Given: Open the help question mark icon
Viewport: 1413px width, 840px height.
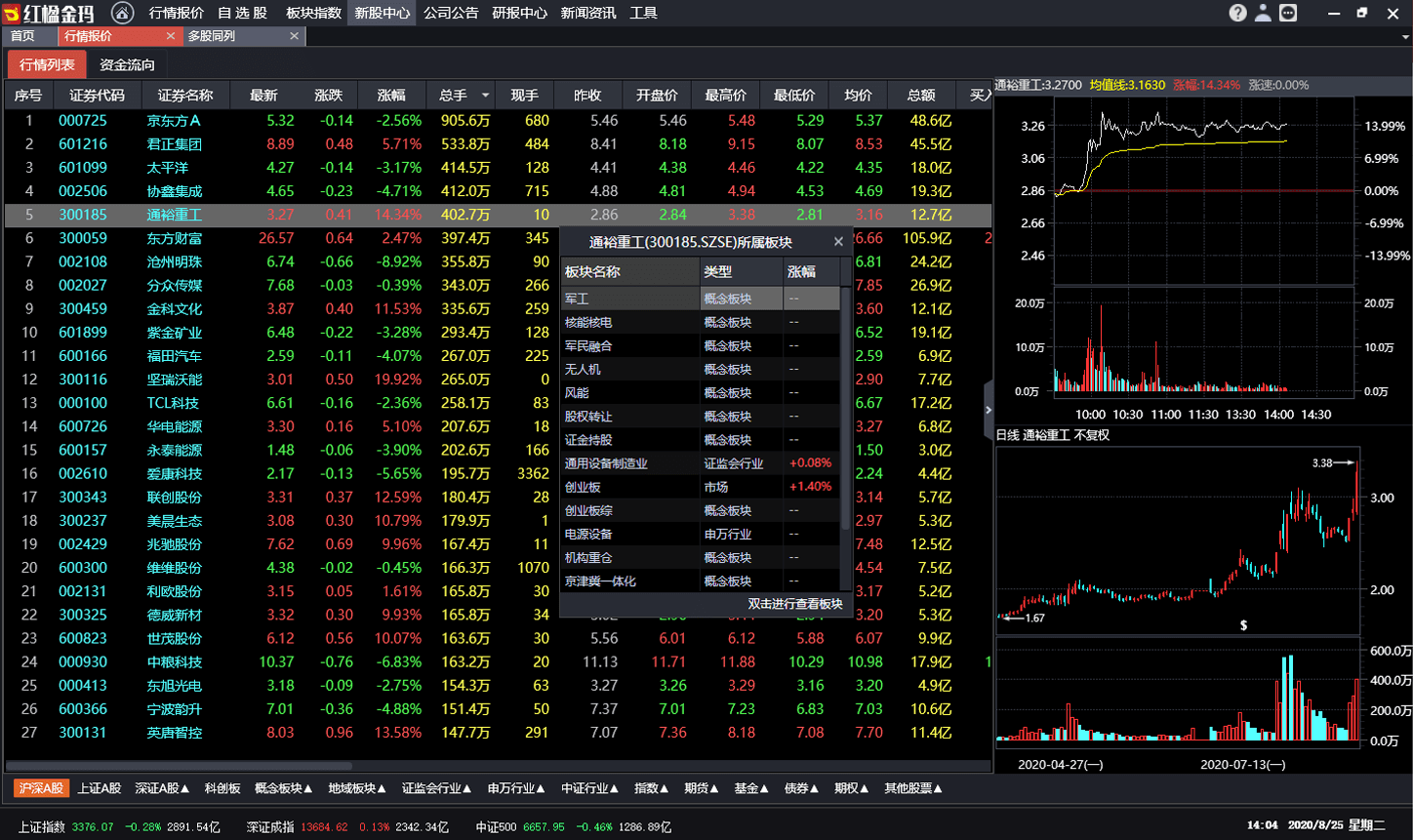Looking at the screenshot, I should (x=1238, y=13).
